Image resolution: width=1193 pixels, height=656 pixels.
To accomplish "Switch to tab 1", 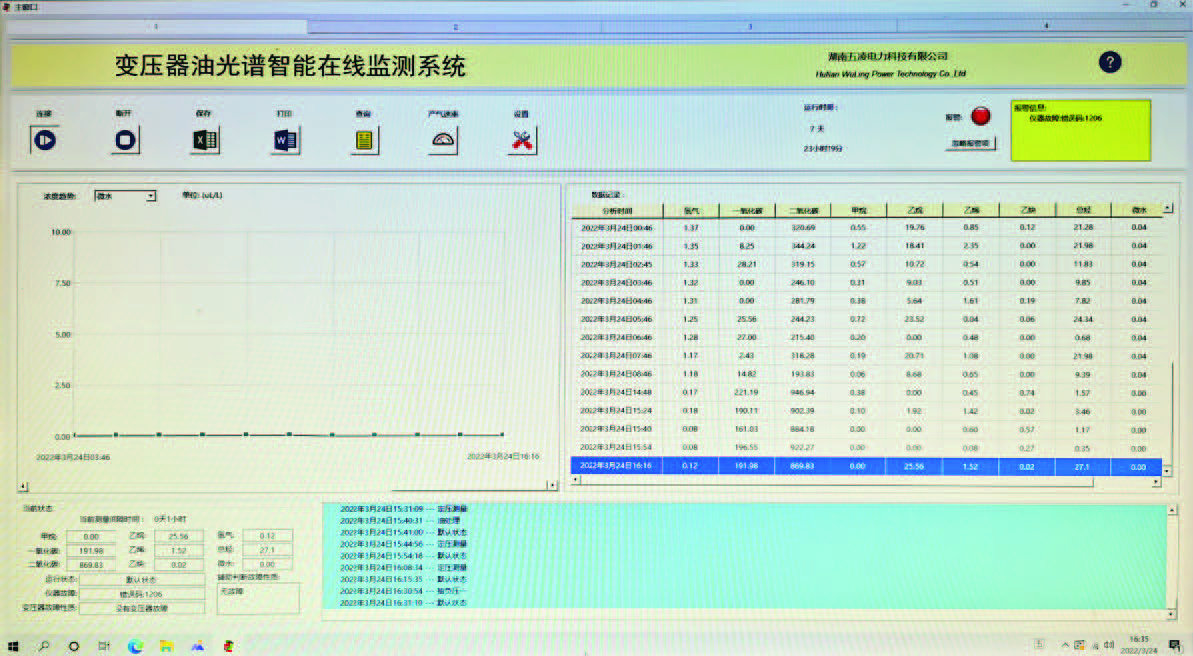I will coord(156,27).
